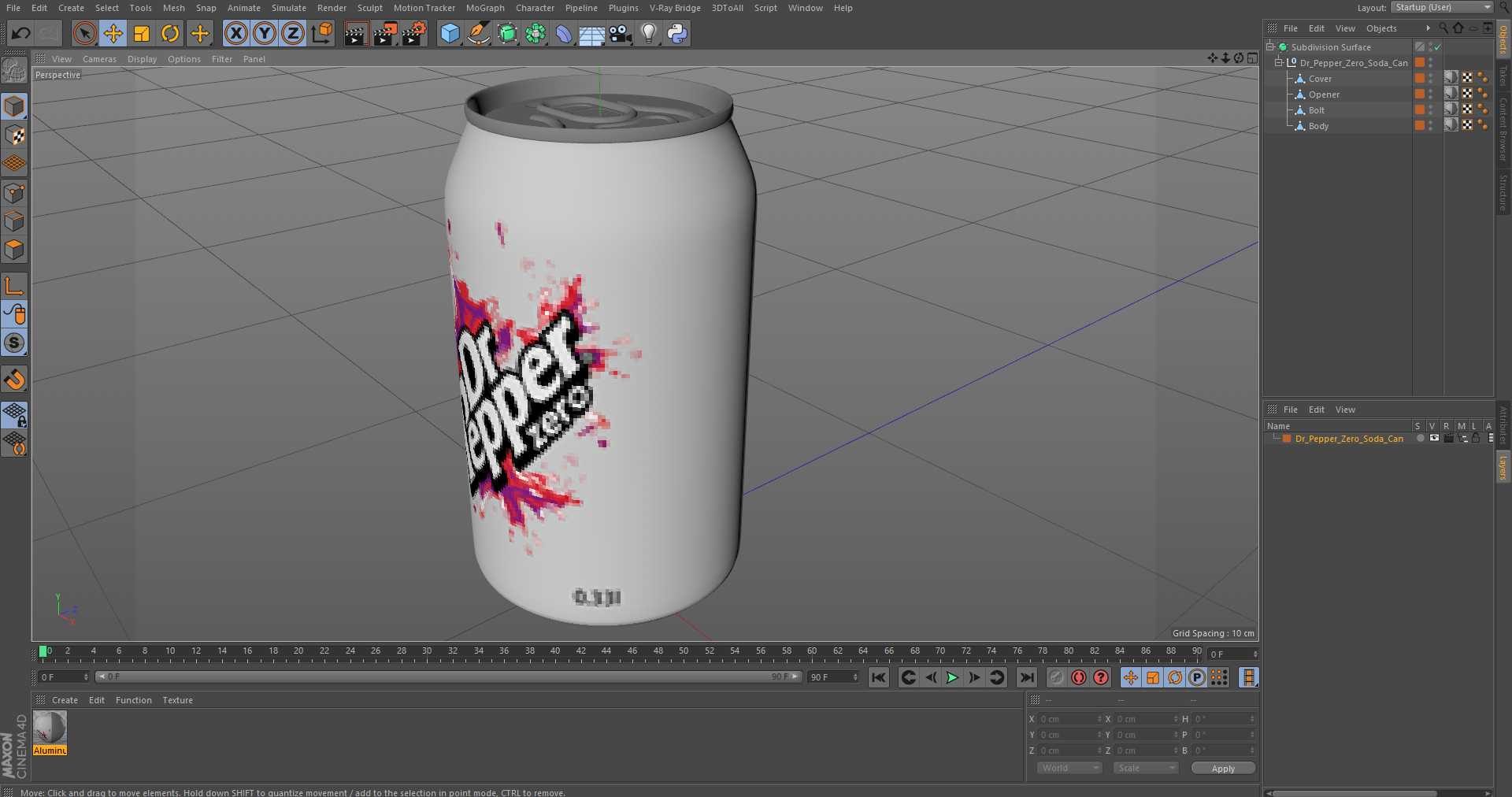Image resolution: width=1512 pixels, height=797 pixels.
Task: Select the Bolt object
Action: [x=1316, y=110]
